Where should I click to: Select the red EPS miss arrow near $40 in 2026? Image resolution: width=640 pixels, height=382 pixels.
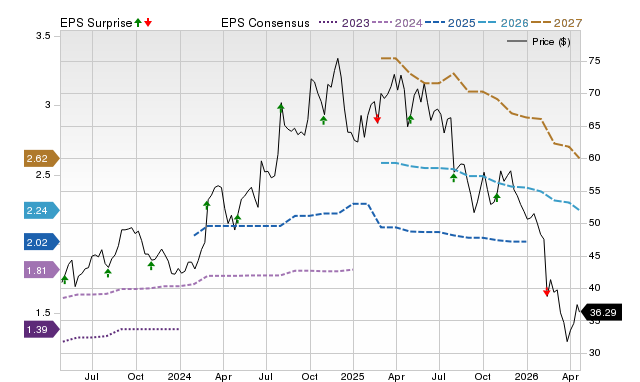point(547,292)
